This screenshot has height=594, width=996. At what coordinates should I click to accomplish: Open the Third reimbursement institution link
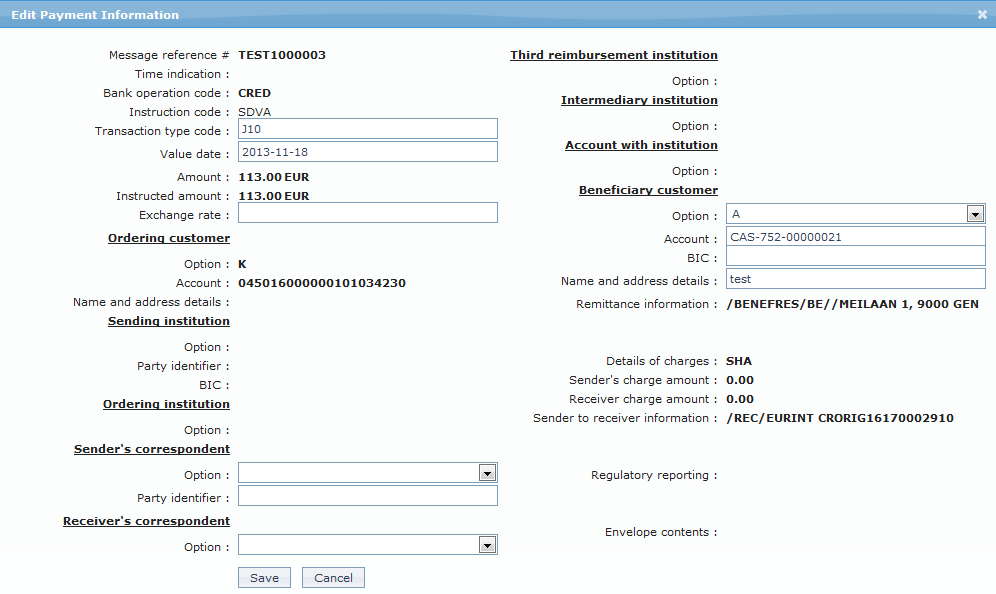pyautogui.click(x=613, y=54)
